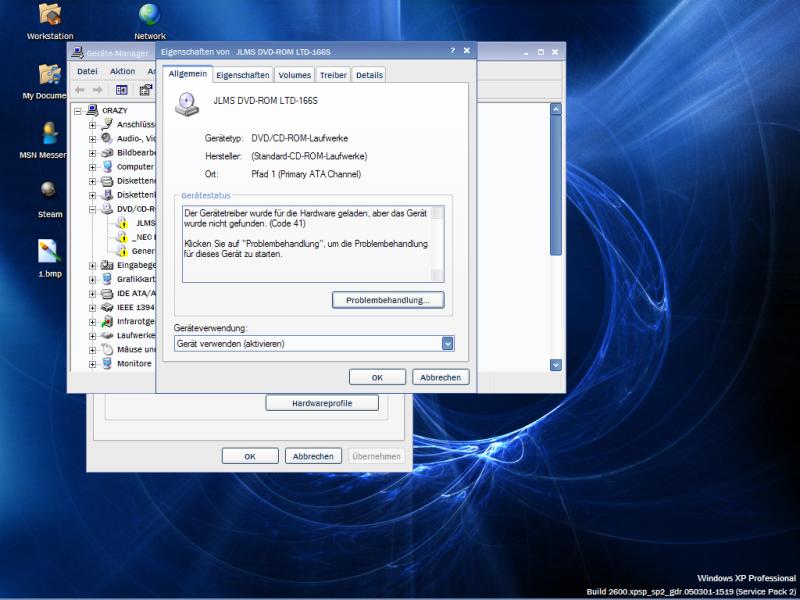Select the Steam desktop icon
The height and width of the screenshot is (600, 800).
tap(49, 190)
